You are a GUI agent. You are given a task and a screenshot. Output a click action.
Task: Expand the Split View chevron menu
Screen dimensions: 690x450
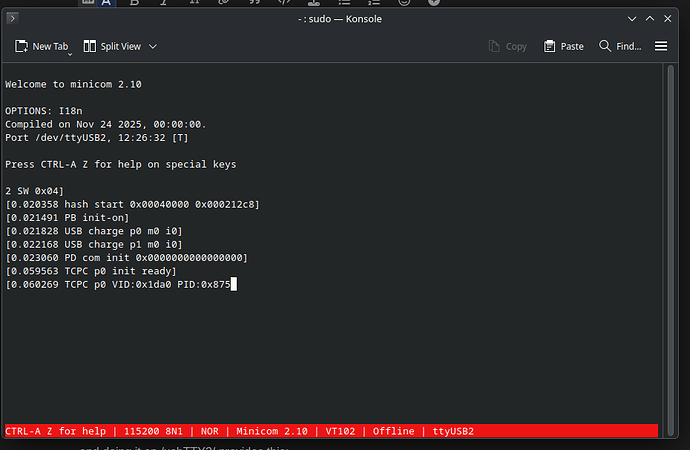[153, 46]
